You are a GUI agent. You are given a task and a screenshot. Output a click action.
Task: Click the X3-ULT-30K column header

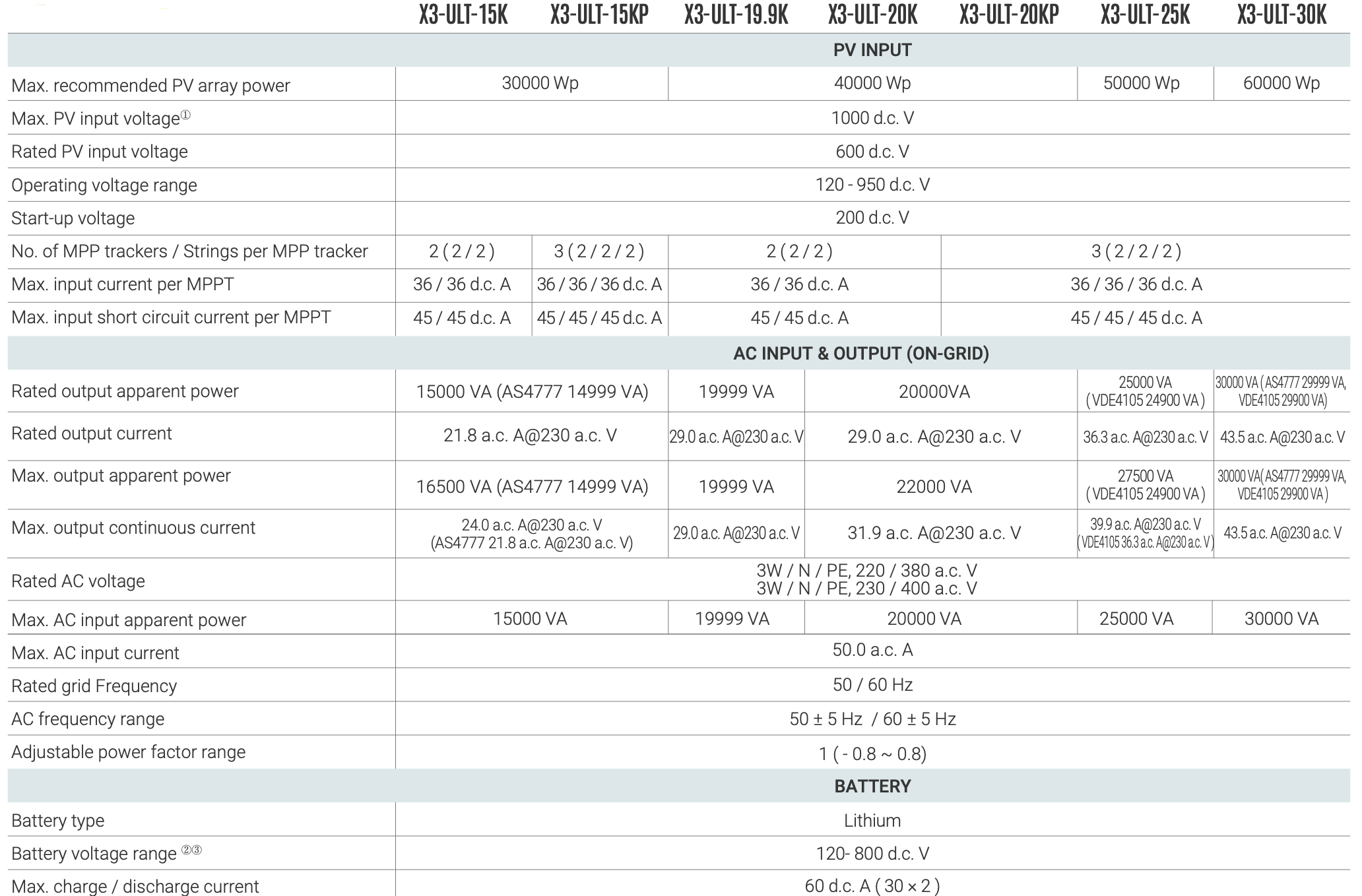tap(1281, 15)
